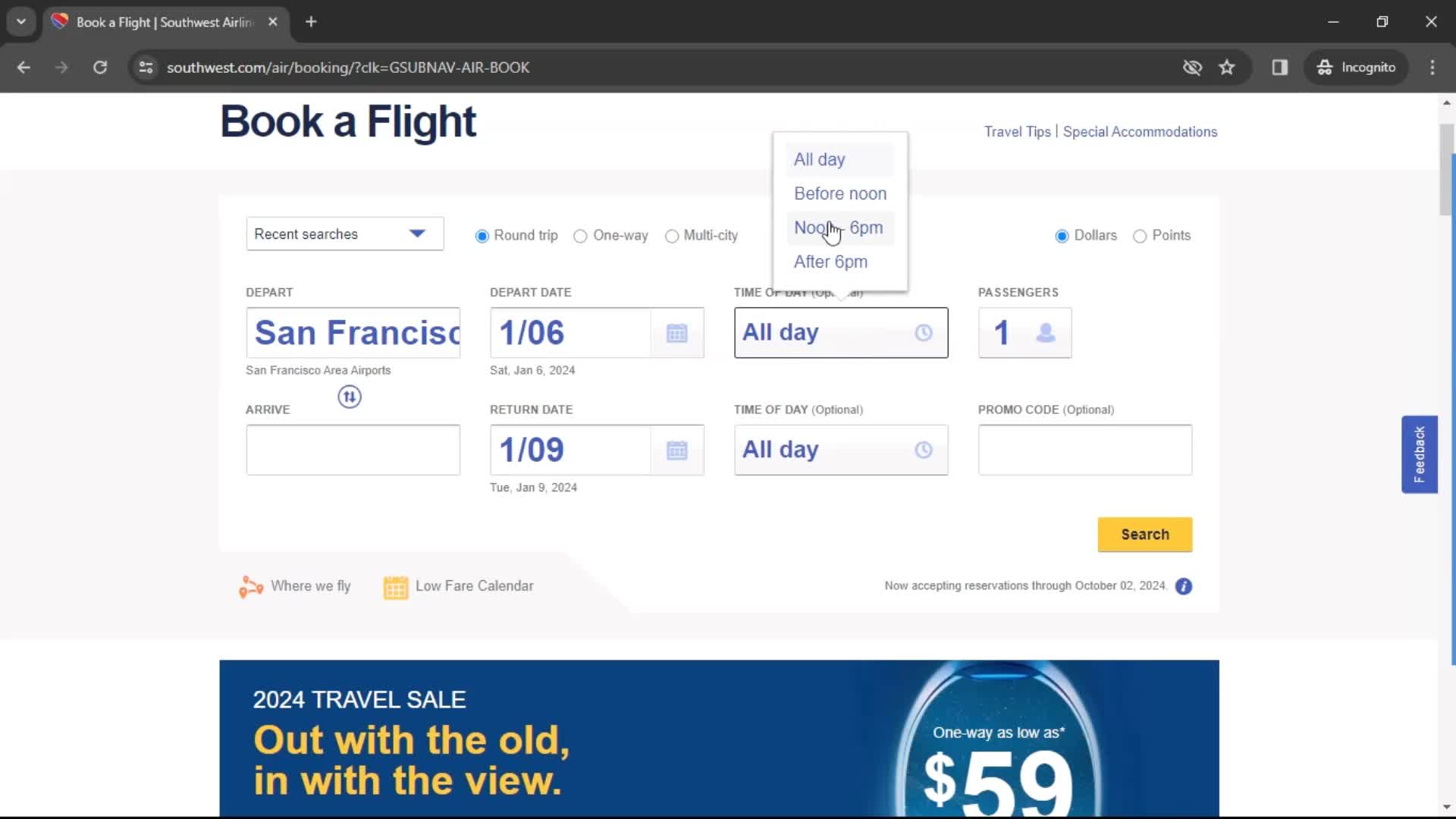Click the Where We Fly plane icon
The image size is (1456, 819).
(250, 586)
